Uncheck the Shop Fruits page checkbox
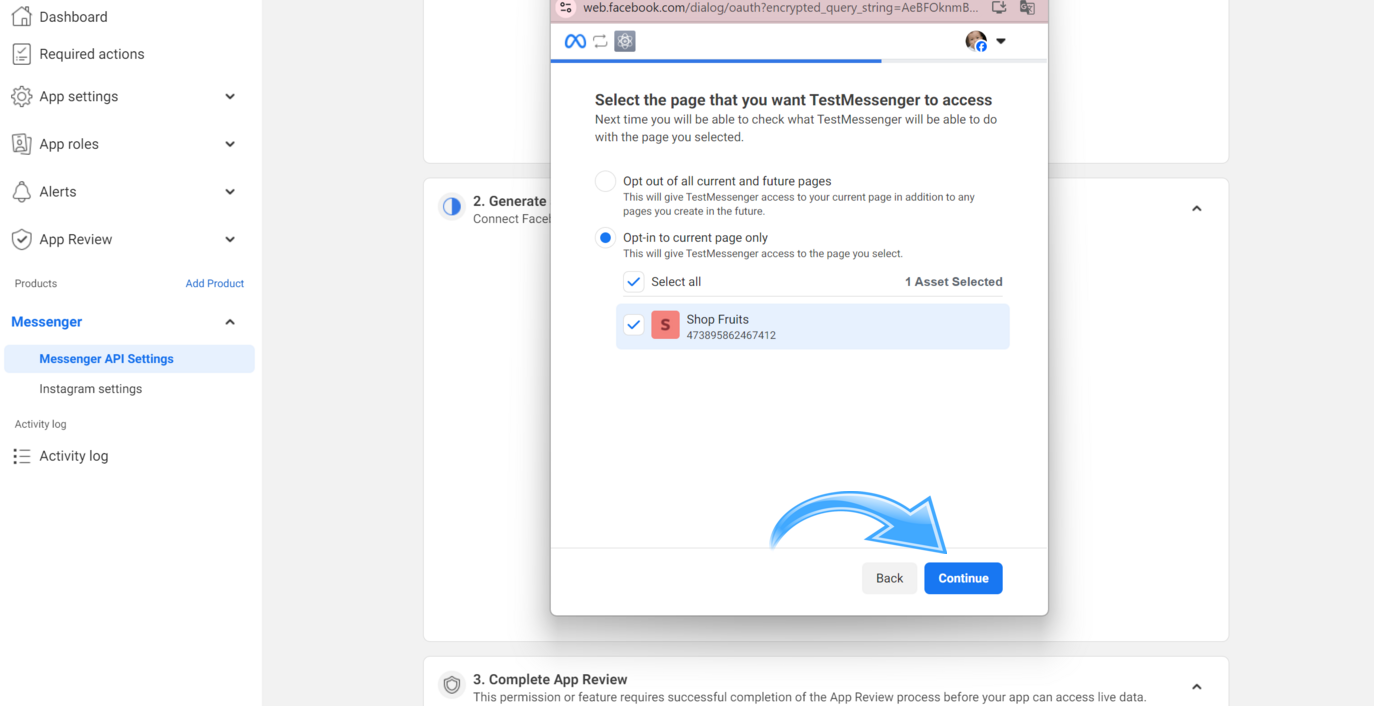This screenshot has height=706, width=1374. click(633, 325)
